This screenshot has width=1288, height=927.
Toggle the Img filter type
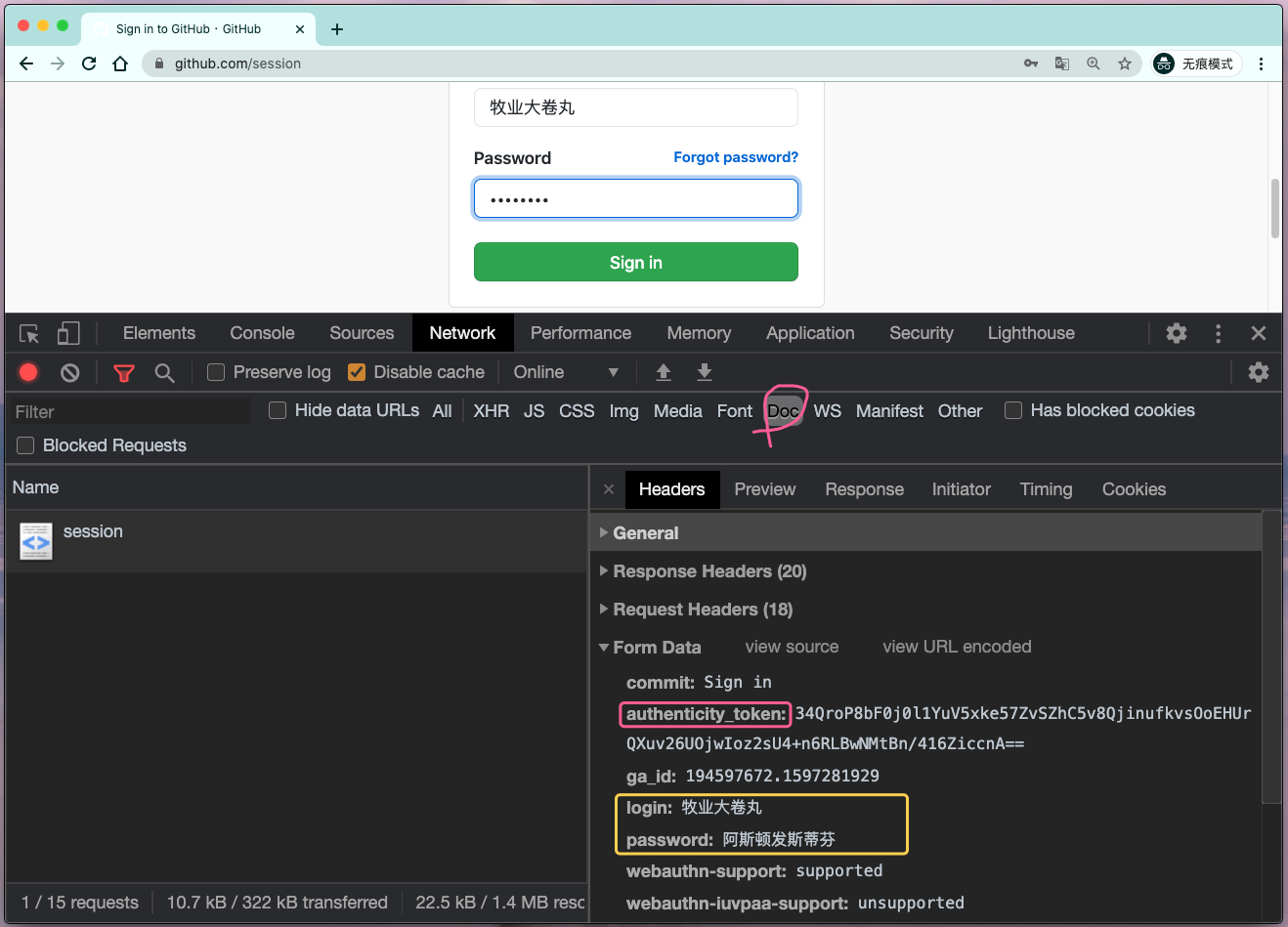click(623, 411)
